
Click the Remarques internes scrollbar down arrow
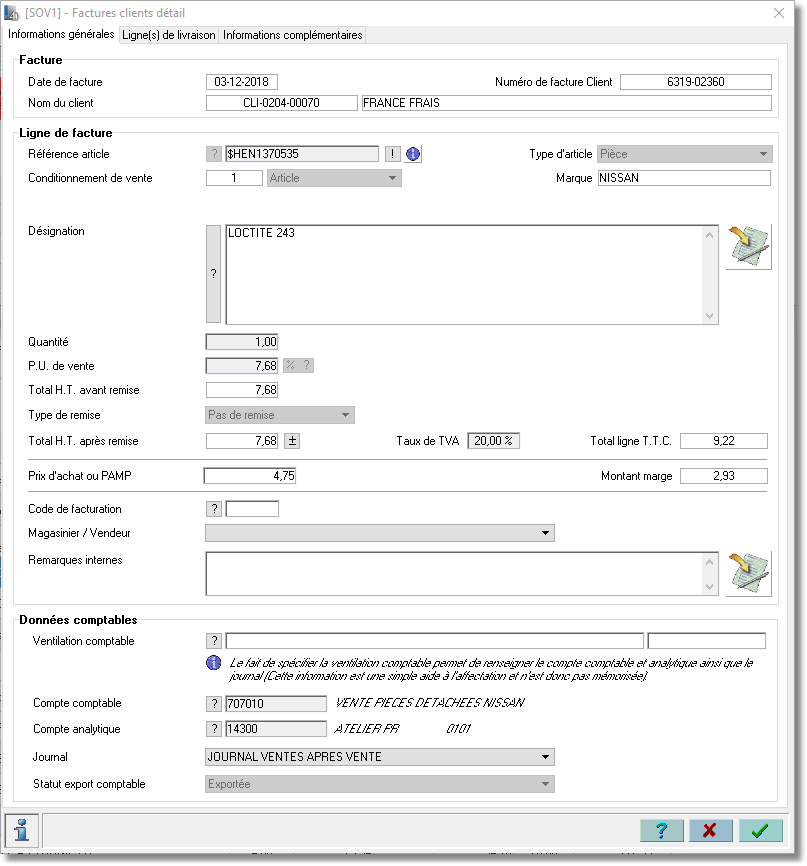pyautogui.click(x=710, y=587)
